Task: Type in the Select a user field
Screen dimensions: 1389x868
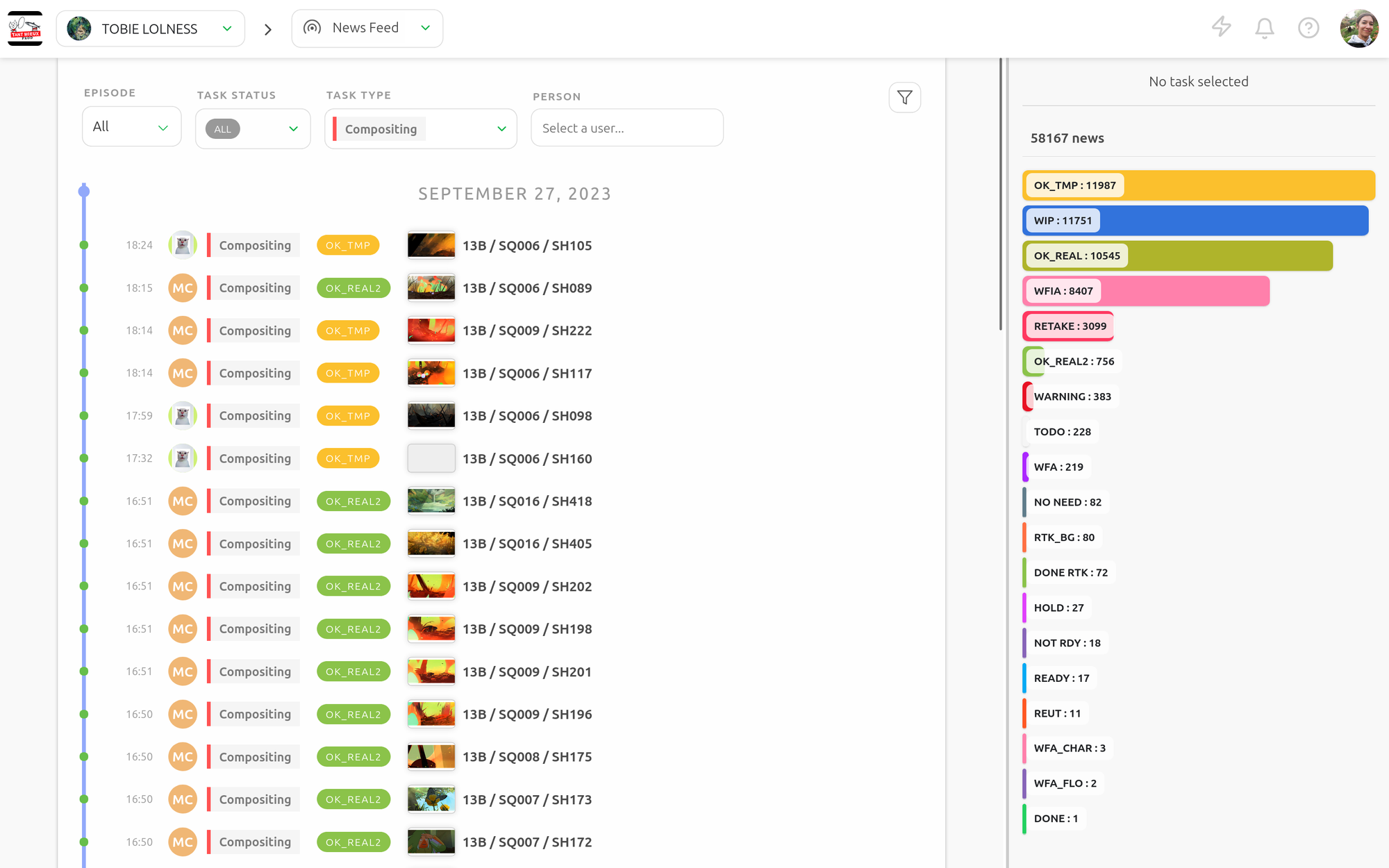Action: coord(626,128)
